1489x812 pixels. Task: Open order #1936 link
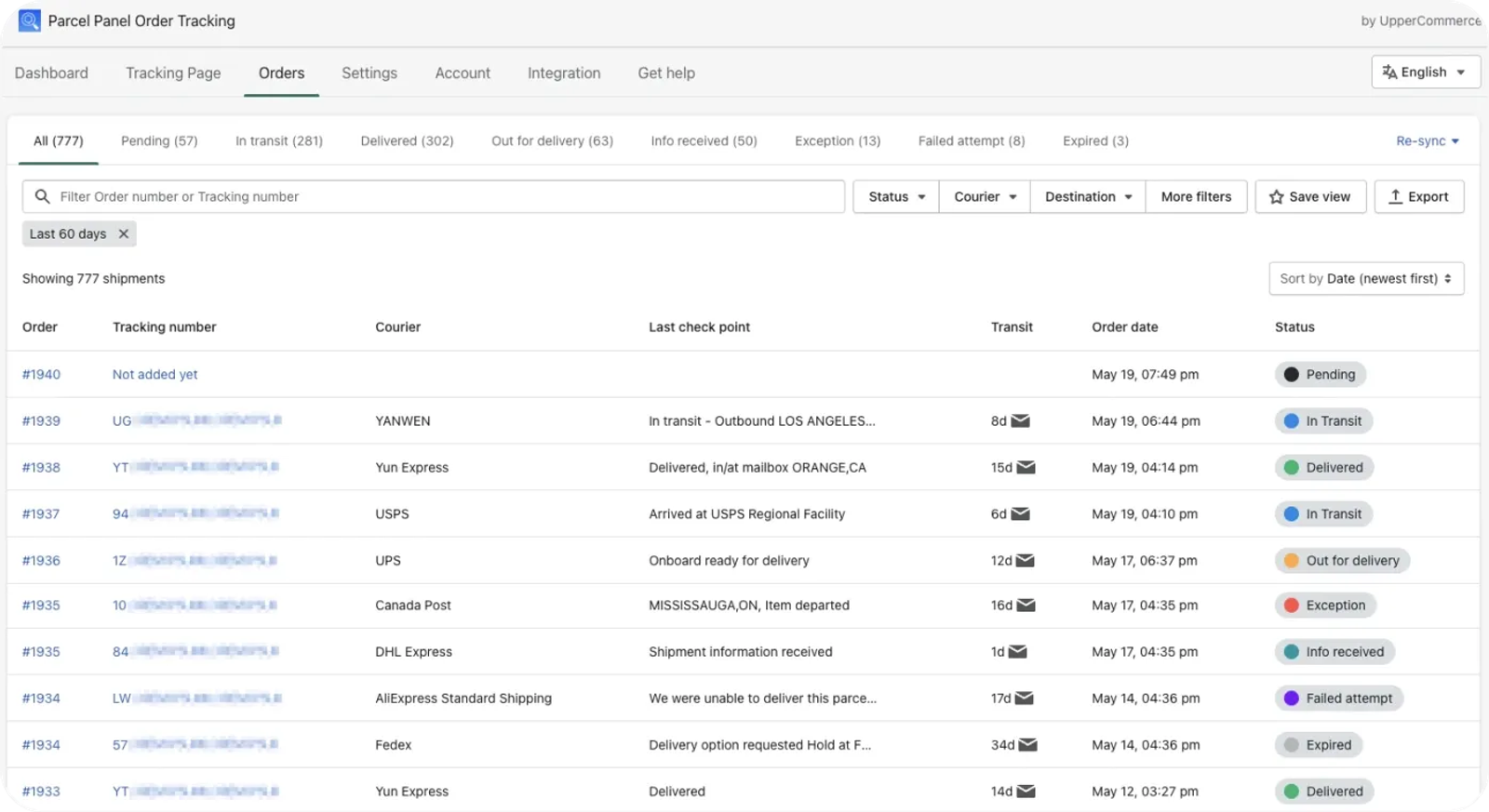tap(41, 560)
